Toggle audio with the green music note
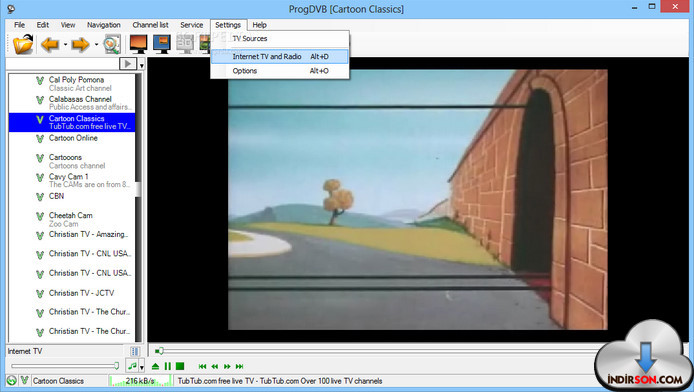Viewport: 694px width, 392px height. tap(132, 366)
